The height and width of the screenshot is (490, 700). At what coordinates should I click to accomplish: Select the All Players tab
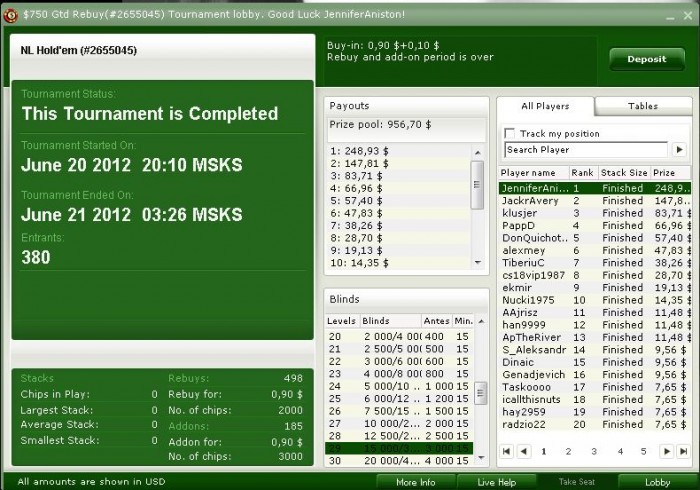coord(545,106)
